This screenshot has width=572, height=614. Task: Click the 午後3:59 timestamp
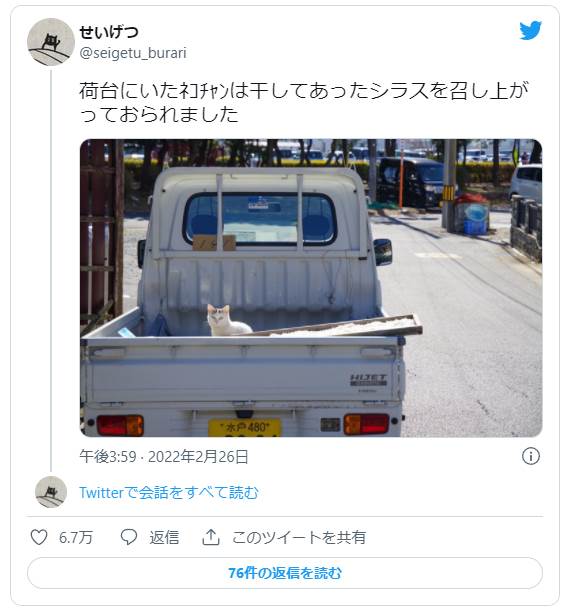pos(108,457)
